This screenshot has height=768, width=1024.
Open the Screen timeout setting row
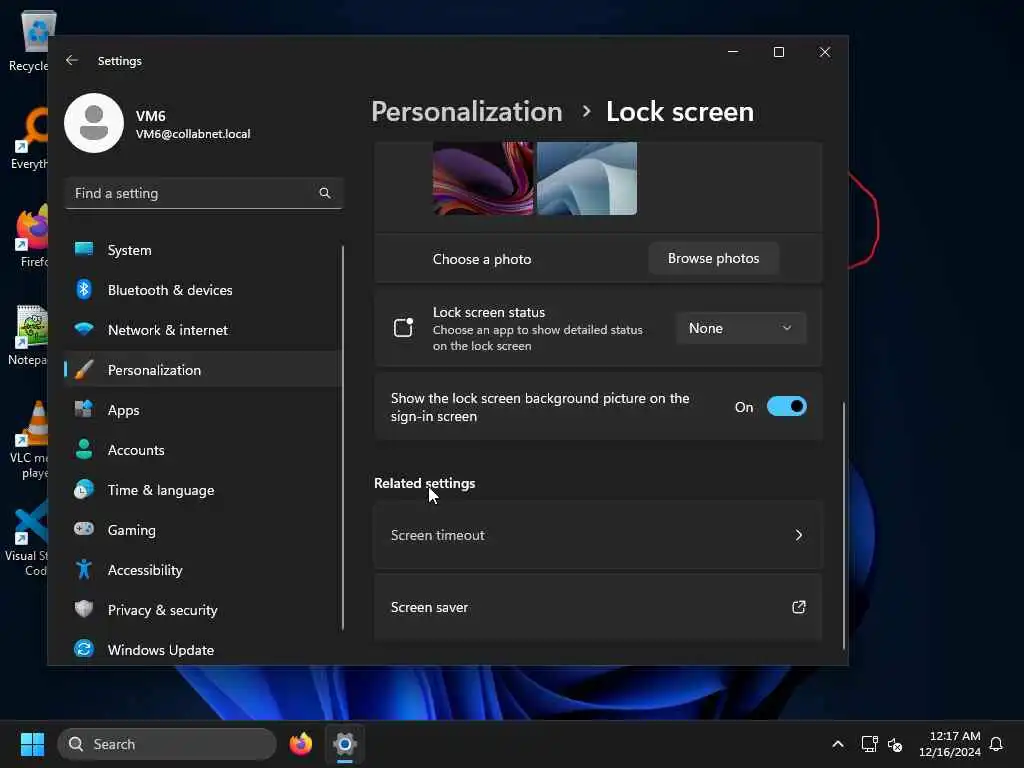[598, 536]
